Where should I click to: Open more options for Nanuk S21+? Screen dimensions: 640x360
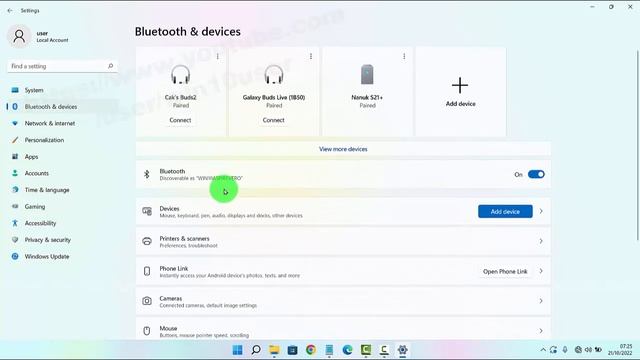tap(404, 56)
